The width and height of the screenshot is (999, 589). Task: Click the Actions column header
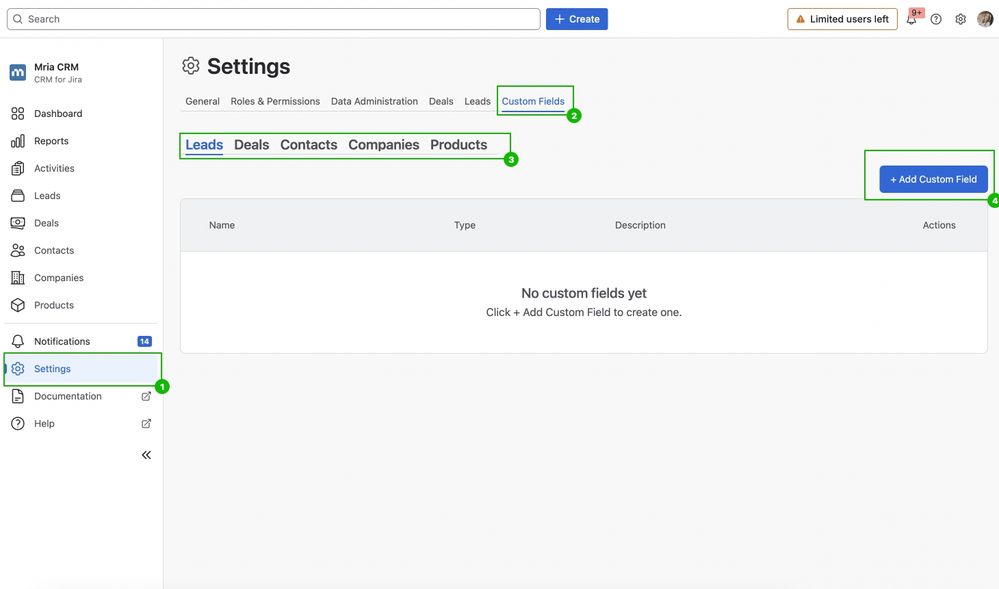pos(939,225)
